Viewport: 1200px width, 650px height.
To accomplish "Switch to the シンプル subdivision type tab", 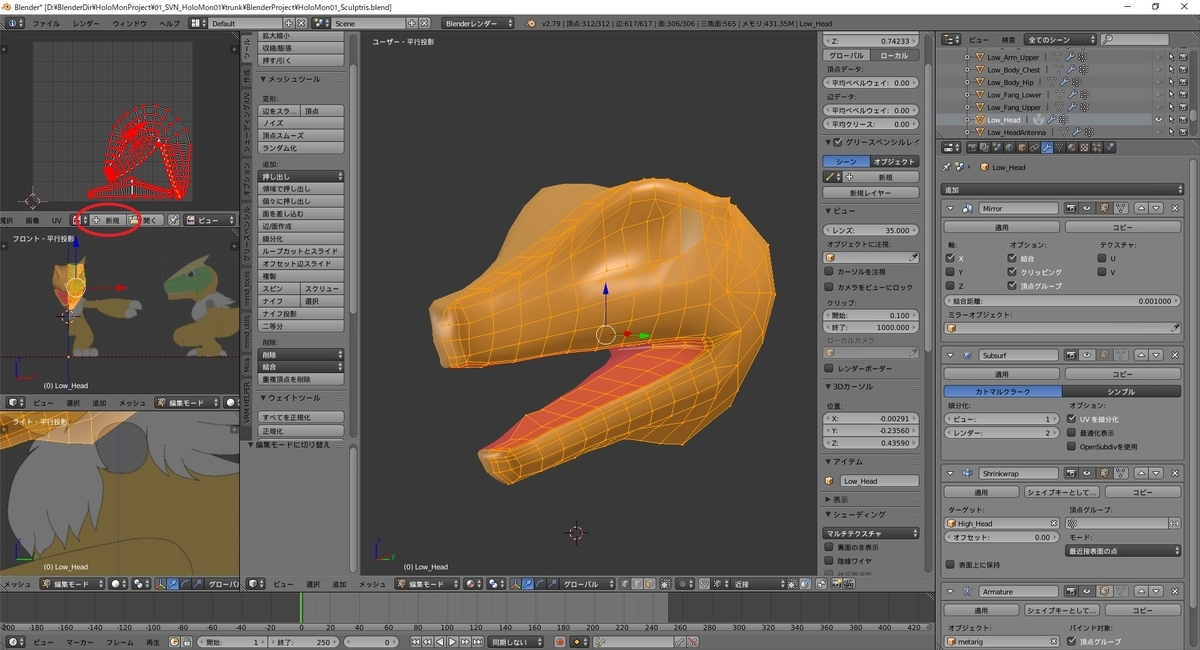I will point(1120,391).
